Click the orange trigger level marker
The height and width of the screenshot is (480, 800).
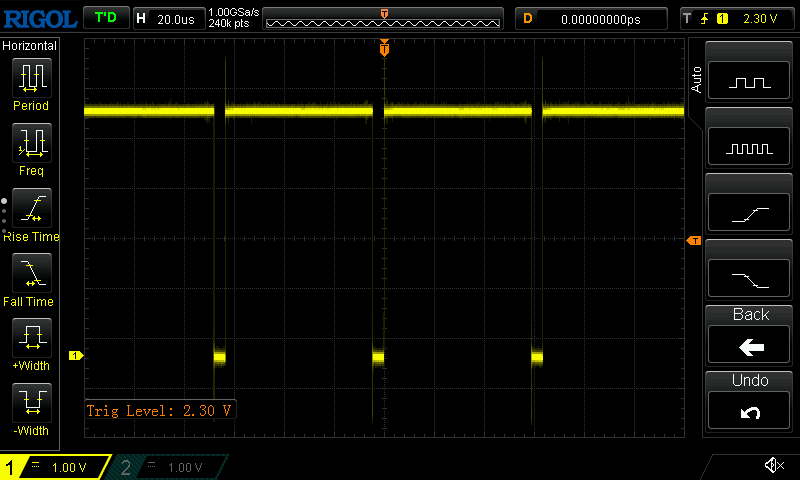point(692,241)
